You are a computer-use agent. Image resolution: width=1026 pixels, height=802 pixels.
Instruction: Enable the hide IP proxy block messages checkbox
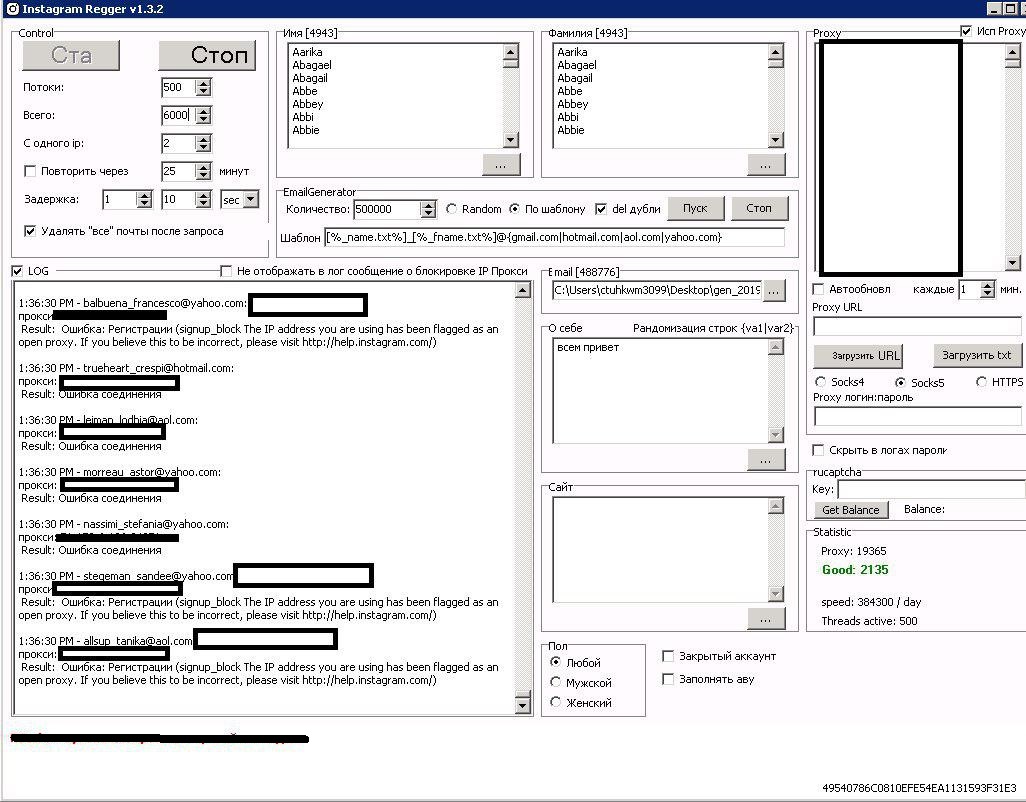[226, 271]
